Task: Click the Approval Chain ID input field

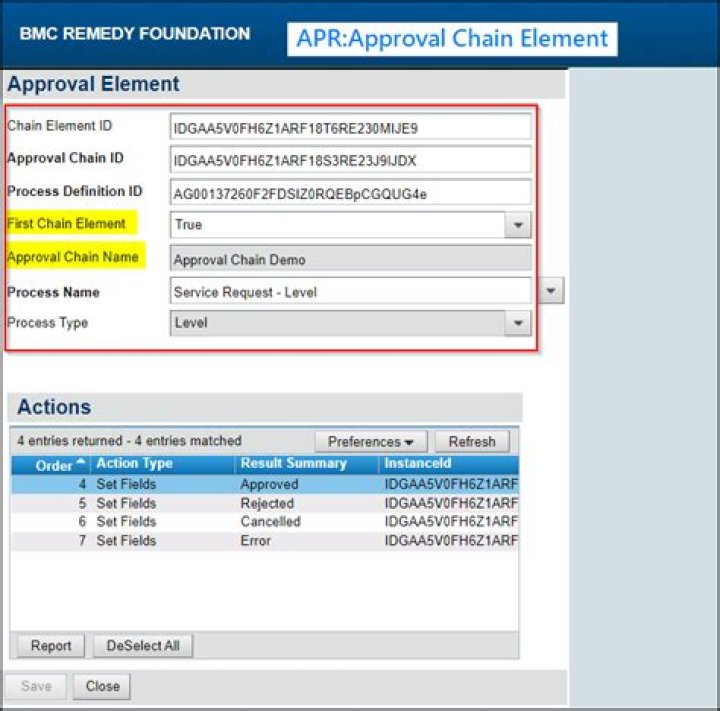Action: 350,160
